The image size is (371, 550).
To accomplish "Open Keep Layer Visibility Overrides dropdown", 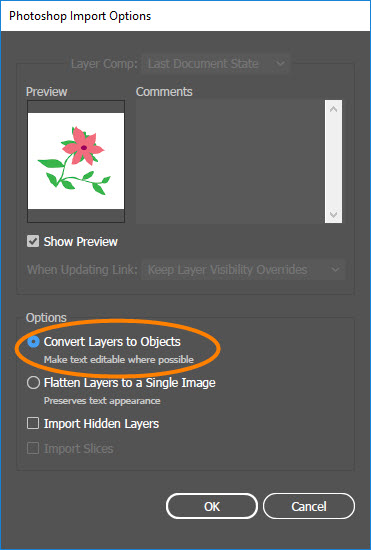I will pos(243,270).
